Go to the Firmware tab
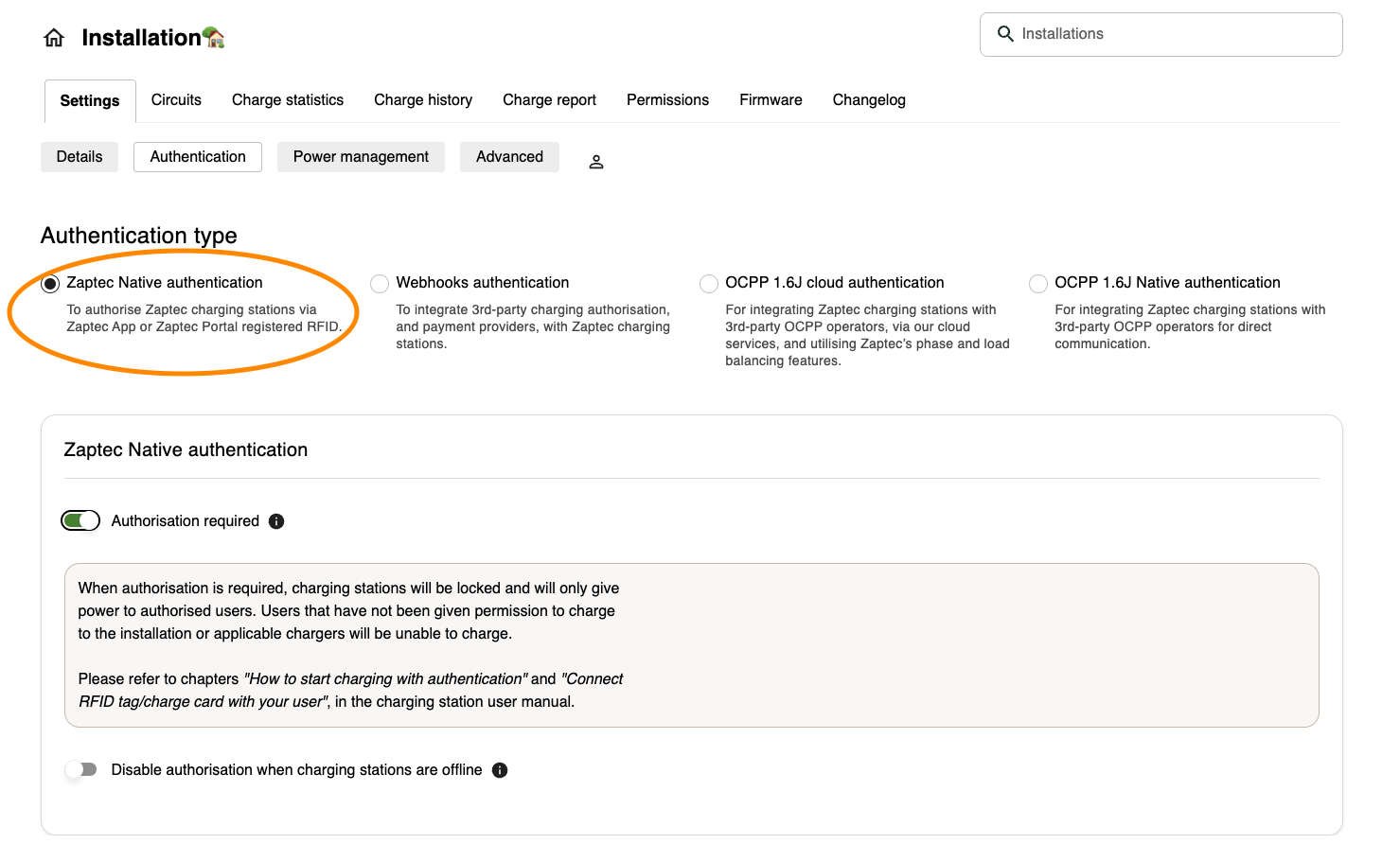This screenshot has height=844, width=1400. point(771,100)
